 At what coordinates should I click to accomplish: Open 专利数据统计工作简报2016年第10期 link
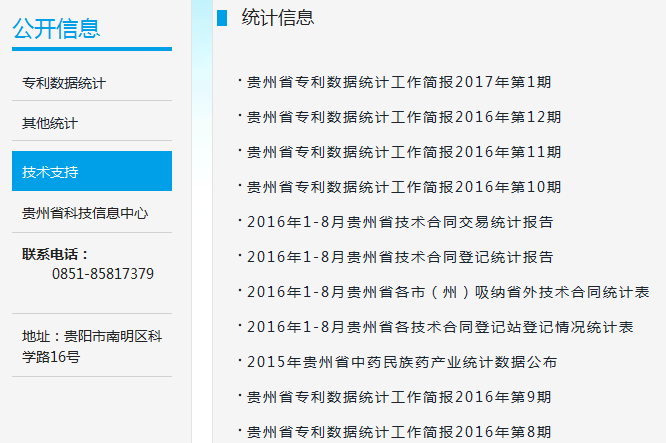404,187
